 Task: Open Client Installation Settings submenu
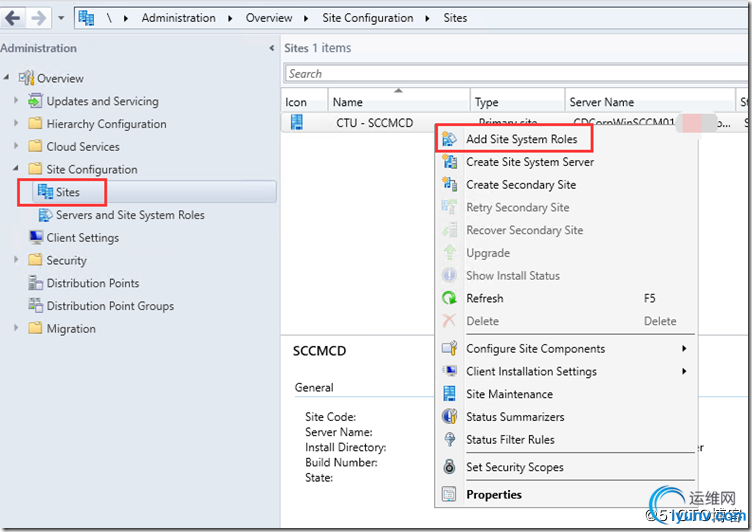point(566,371)
